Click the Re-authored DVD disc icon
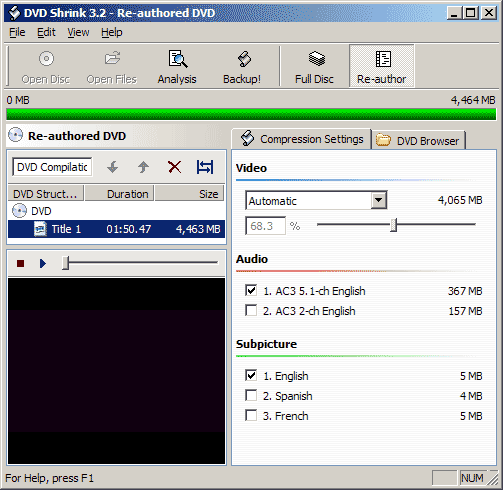Image resolution: width=503 pixels, height=490 pixels. coord(15,135)
